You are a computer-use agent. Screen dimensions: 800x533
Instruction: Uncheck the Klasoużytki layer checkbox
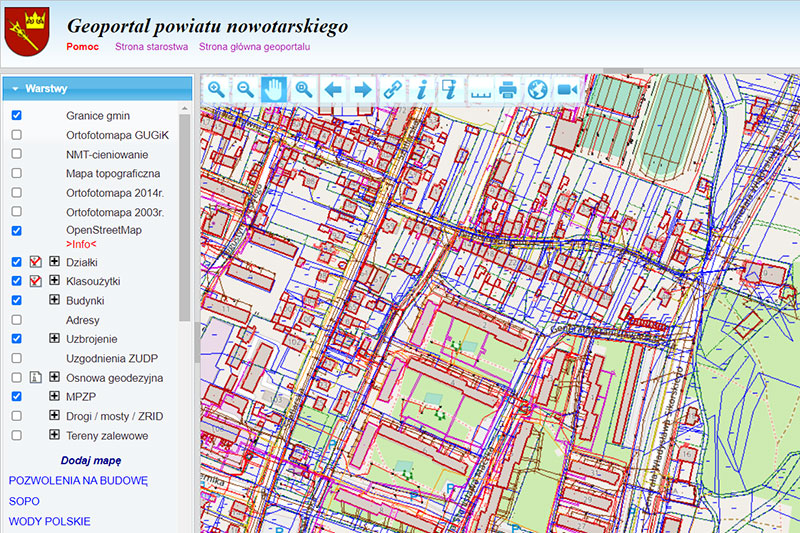click(16, 281)
